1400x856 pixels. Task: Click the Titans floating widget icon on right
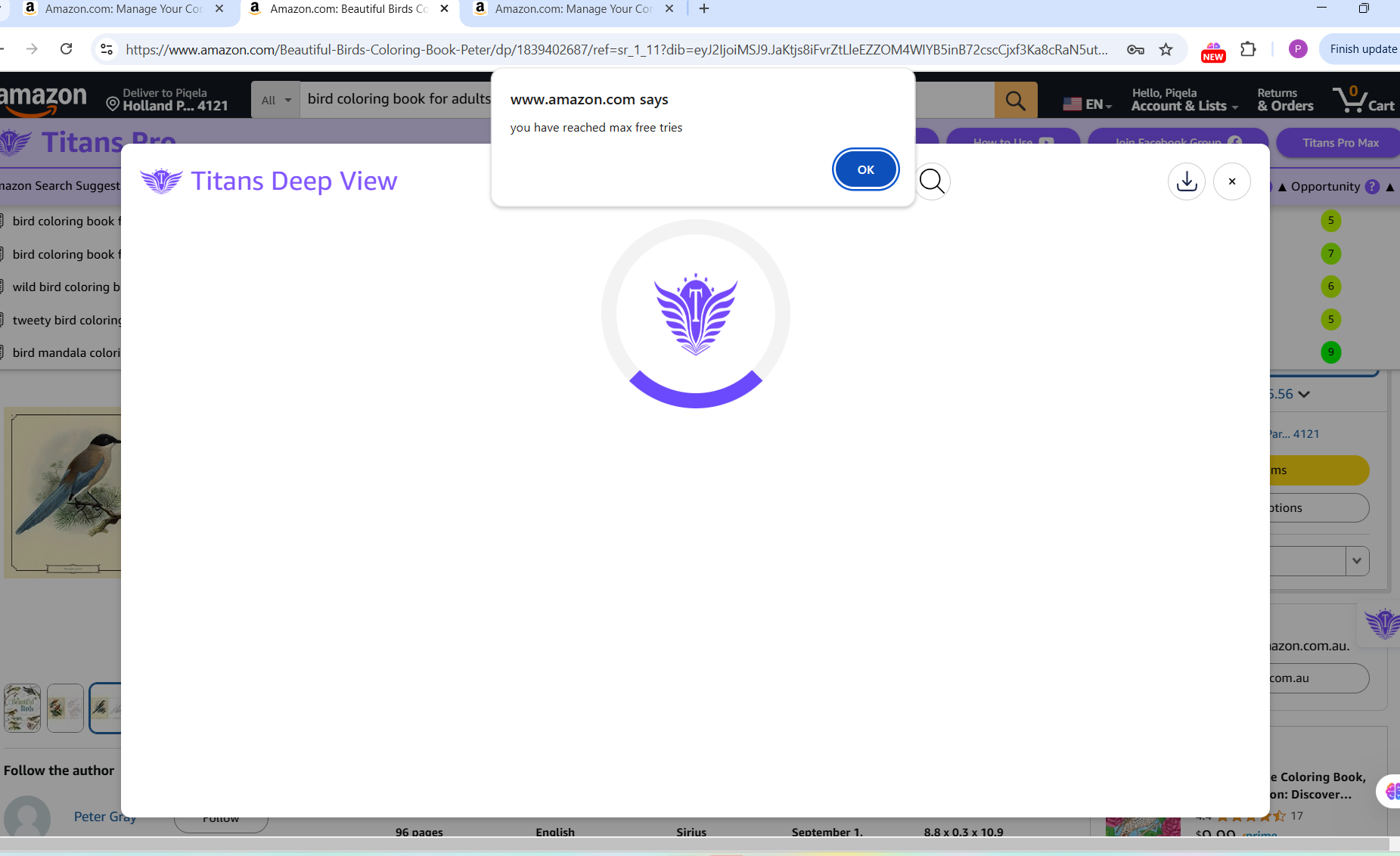coord(1382,625)
